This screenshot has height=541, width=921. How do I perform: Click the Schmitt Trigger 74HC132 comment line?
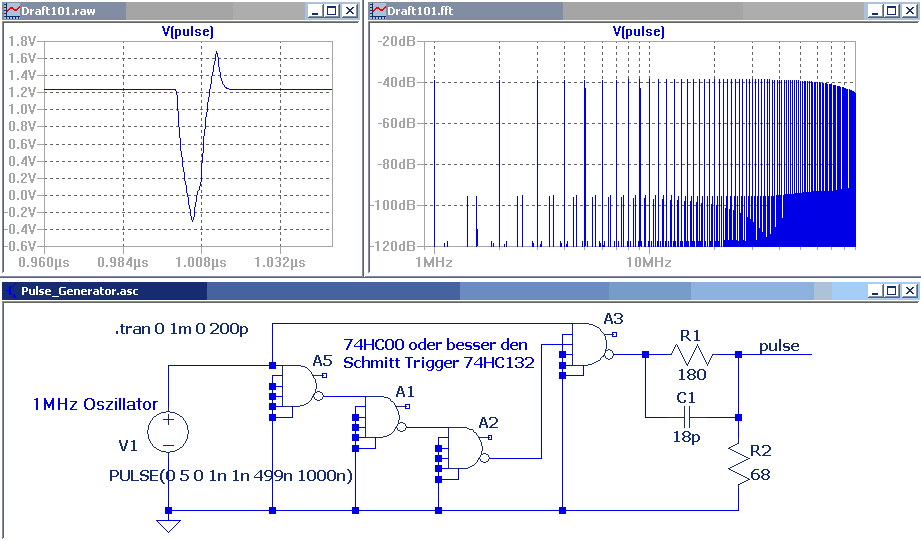(439, 362)
